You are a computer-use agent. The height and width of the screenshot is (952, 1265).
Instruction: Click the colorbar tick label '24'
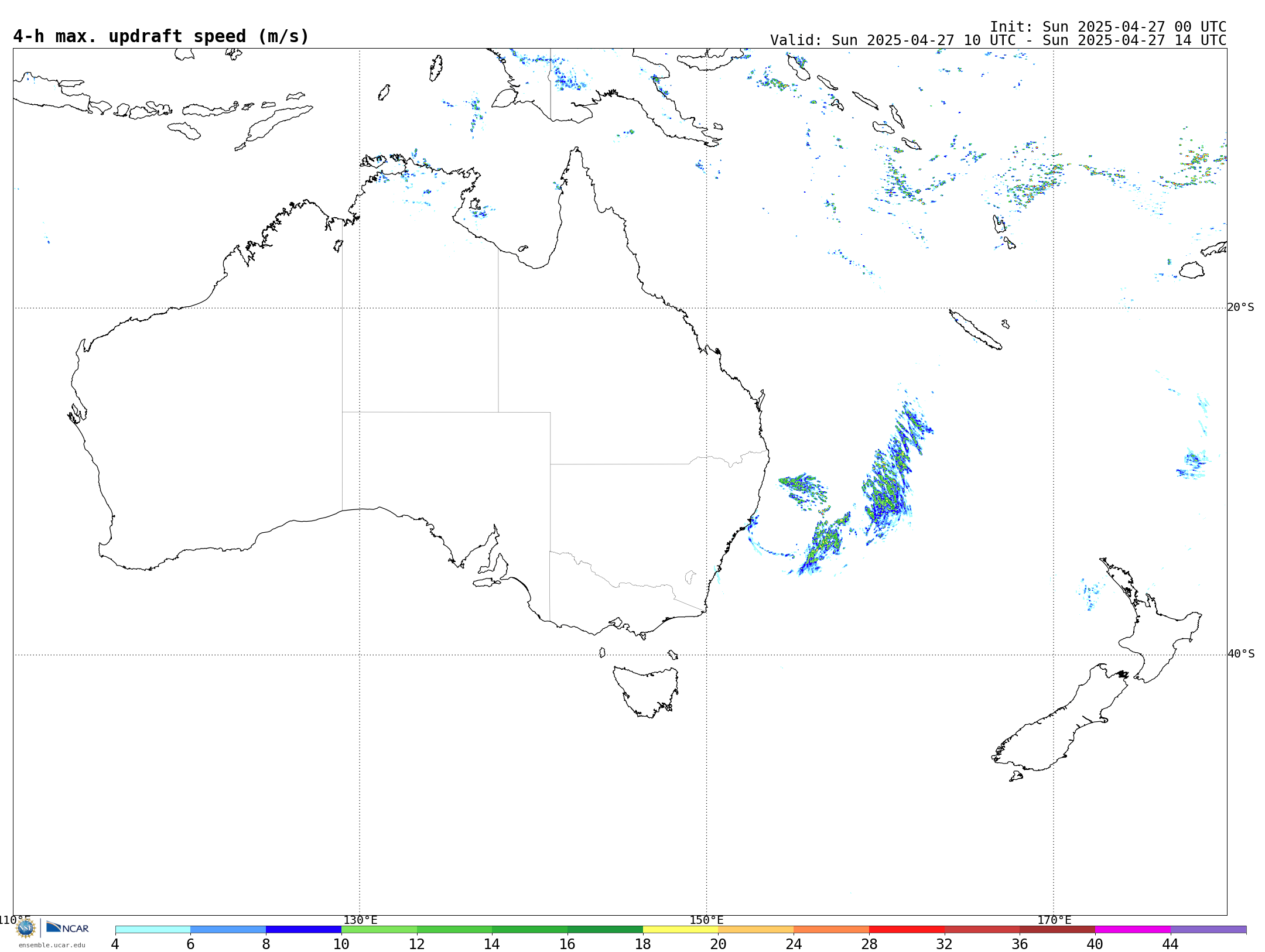click(794, 944)
